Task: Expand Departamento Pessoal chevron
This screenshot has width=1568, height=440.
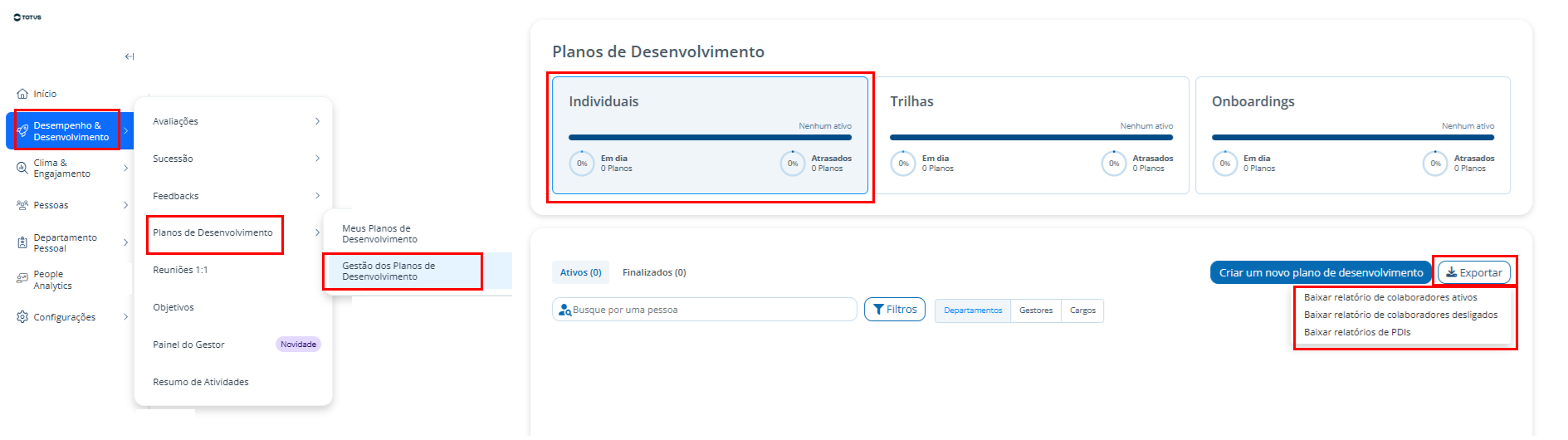Action: pos(125,242)
